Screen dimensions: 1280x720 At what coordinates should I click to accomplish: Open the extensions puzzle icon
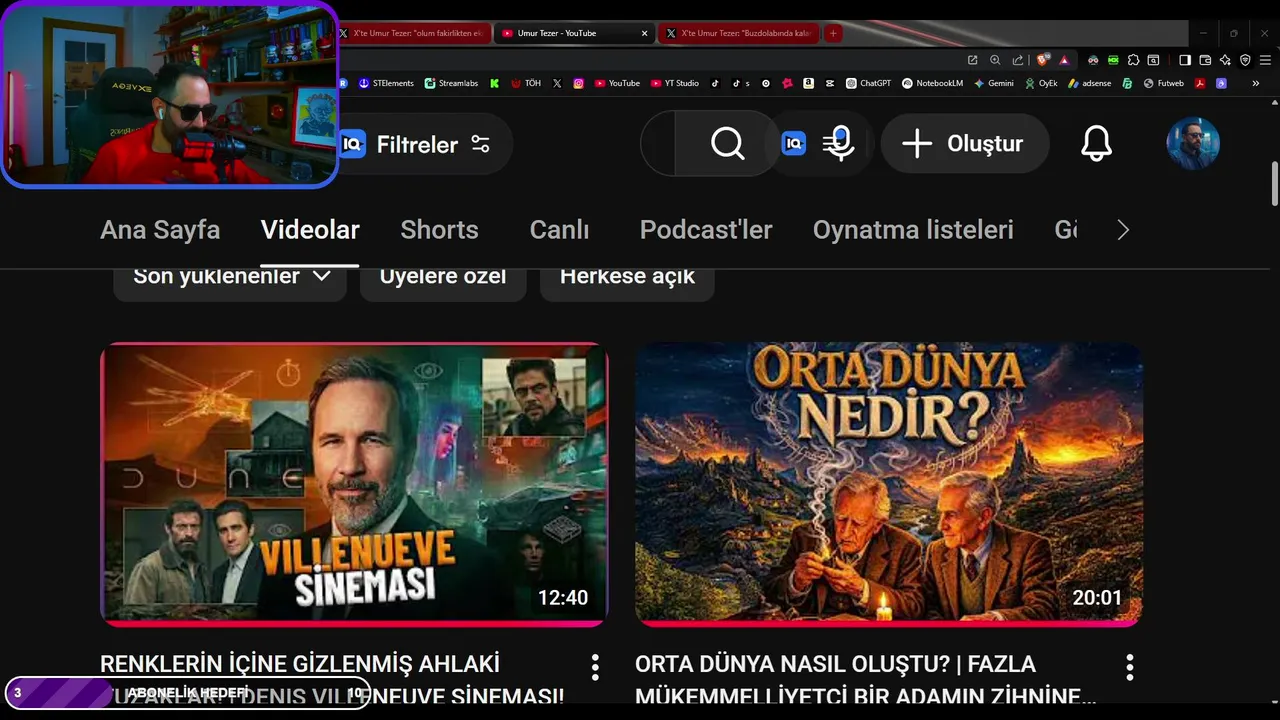pyautogui.click(x=1133, y=60)
